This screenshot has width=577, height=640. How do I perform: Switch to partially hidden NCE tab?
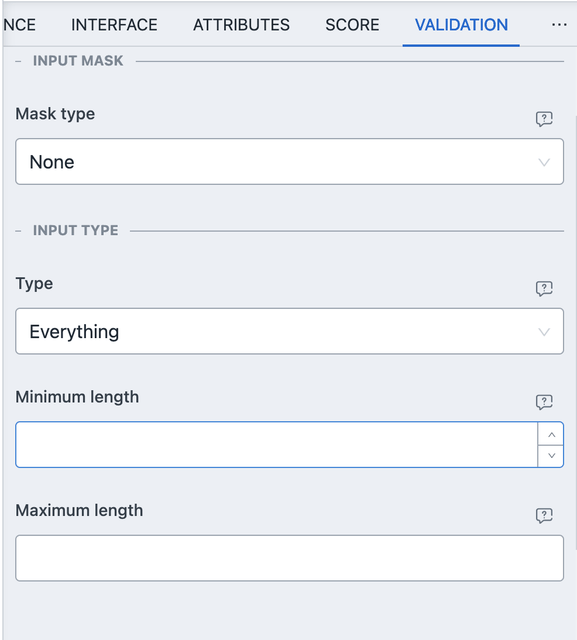[x=20, y=25]
